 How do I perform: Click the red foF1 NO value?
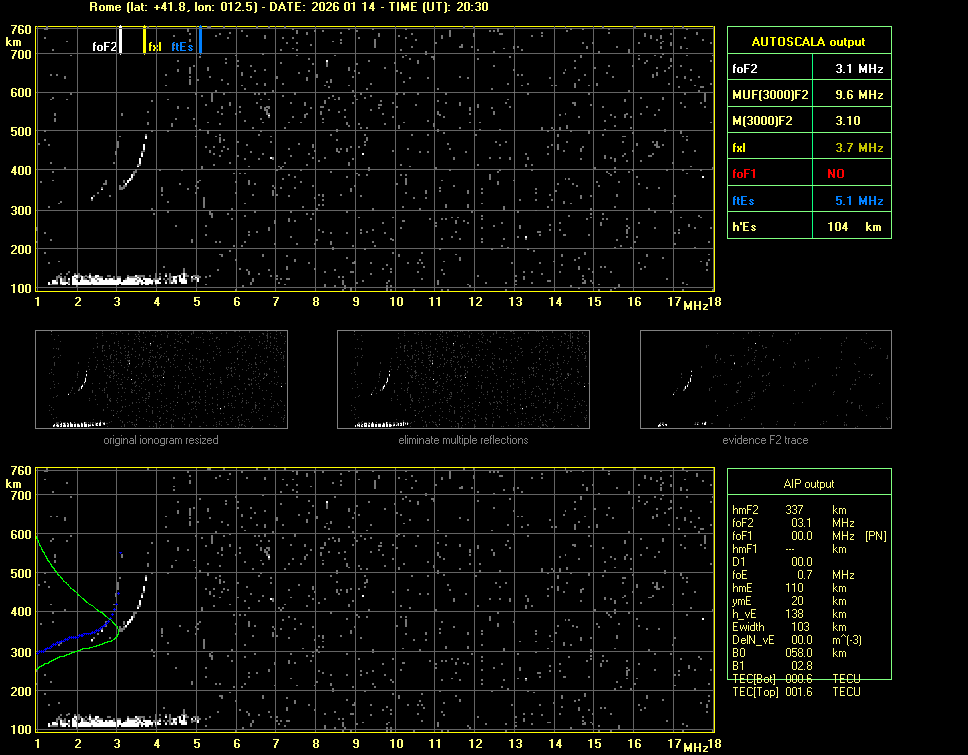pos(836,173)
